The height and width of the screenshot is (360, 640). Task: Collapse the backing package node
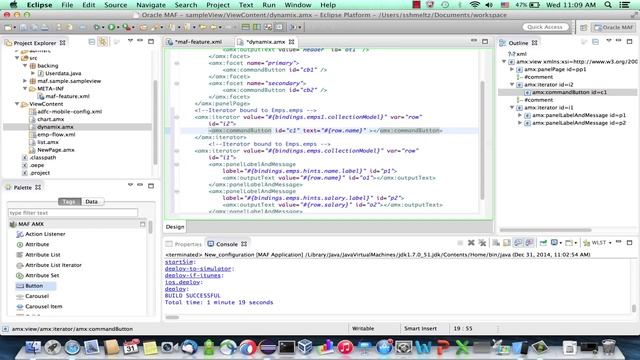click(x=25, y=65)
